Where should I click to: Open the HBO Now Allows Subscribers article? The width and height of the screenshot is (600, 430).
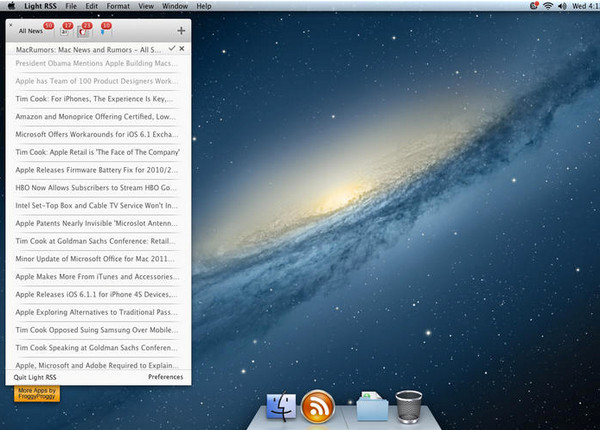97,187
